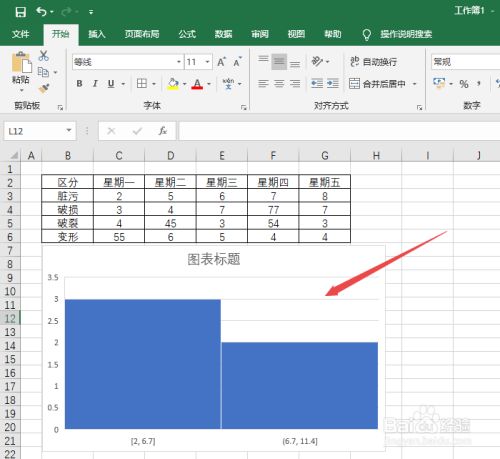The width and height of the screenshot is (500, 459).
Task: Click the Cut scissors icon
Action: click(43, 56)
